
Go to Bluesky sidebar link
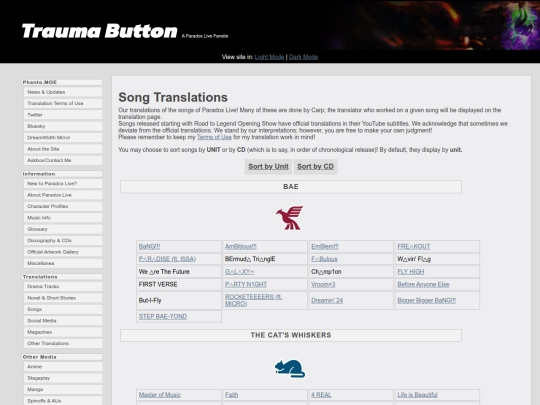(x=63, y=126)
